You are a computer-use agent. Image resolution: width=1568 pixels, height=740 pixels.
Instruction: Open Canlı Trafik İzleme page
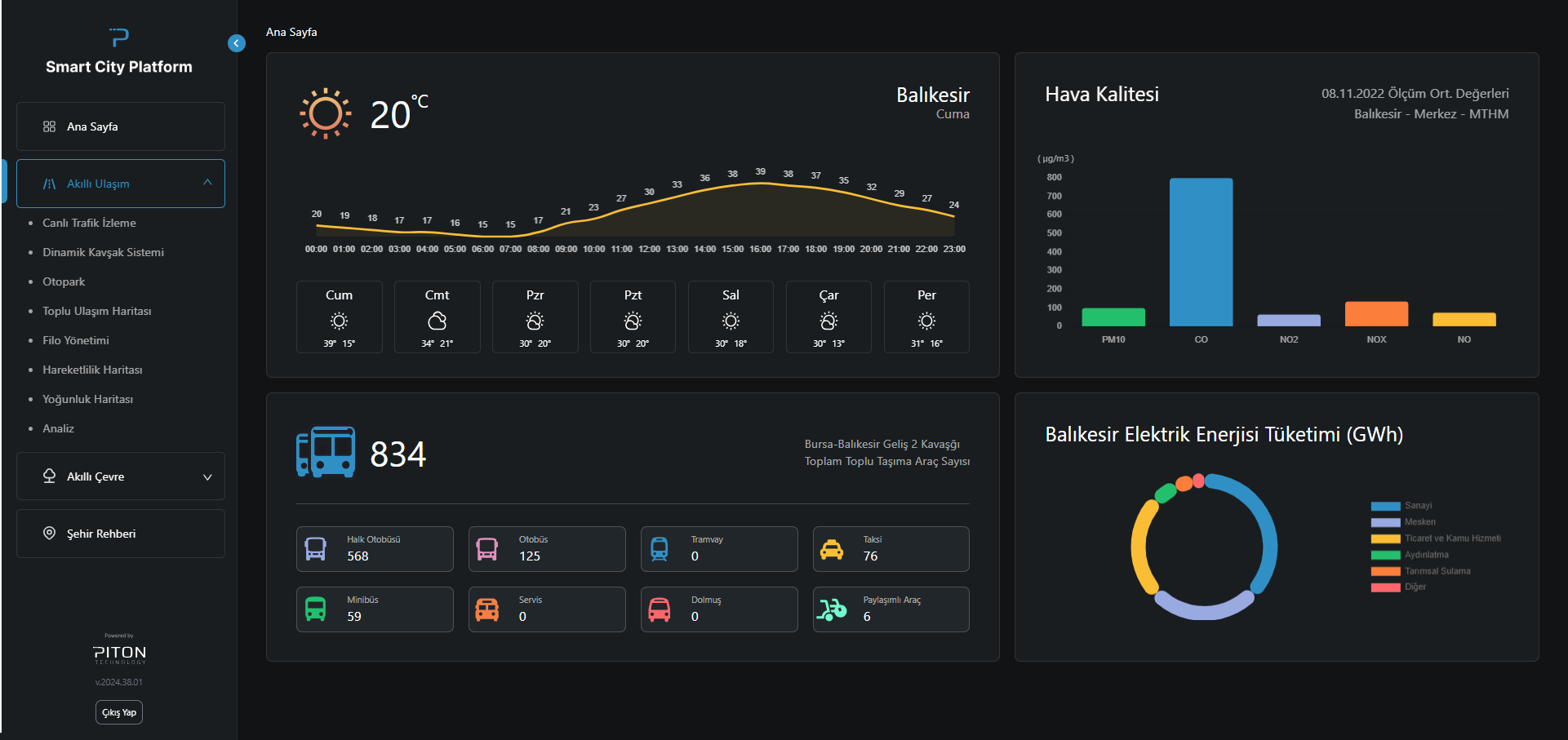89,223
